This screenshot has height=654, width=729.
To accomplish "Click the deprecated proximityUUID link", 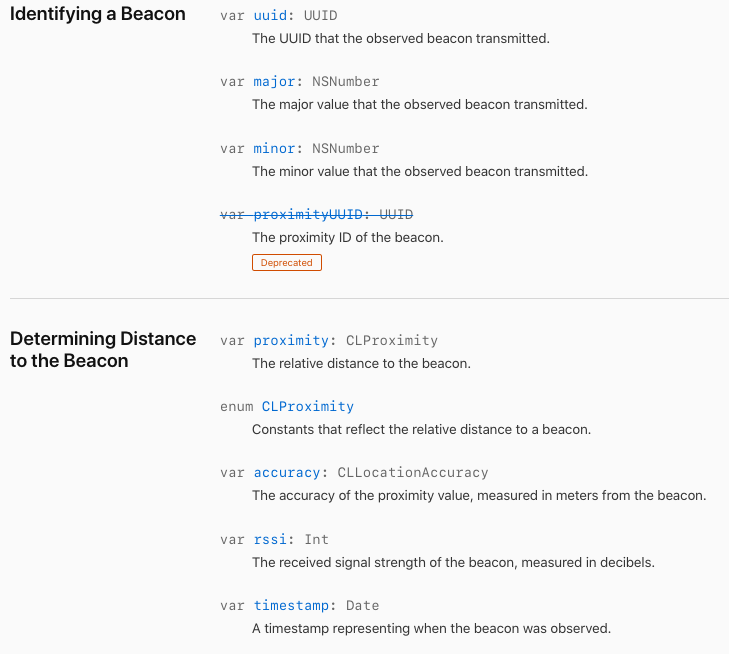I will [x=308, y=214].
